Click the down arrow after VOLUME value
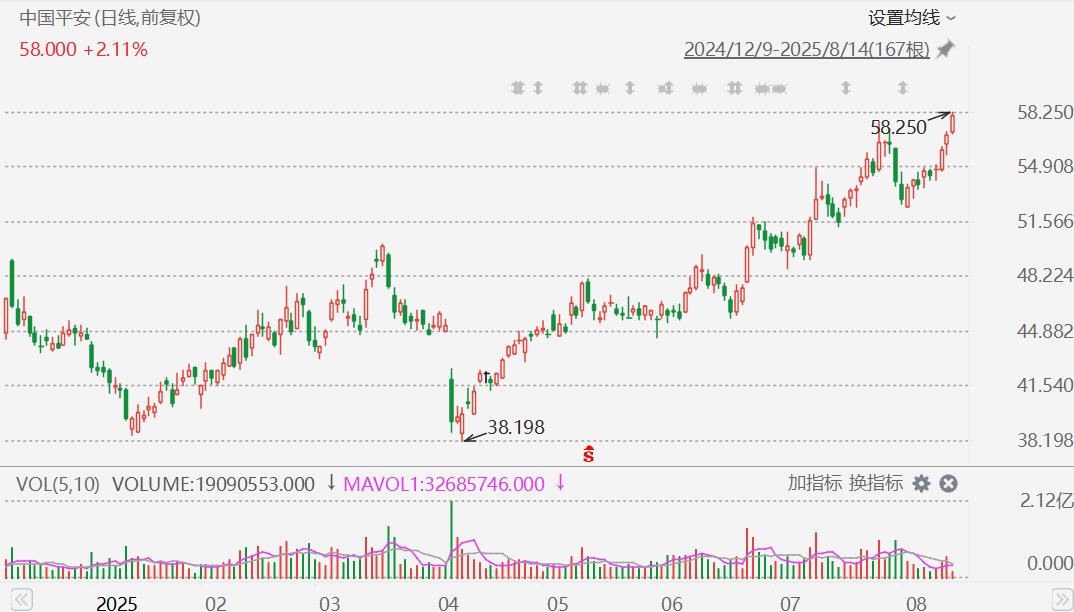Image resolution: width=1074 pixels, height=612 pixels. [x=331, y=483]
